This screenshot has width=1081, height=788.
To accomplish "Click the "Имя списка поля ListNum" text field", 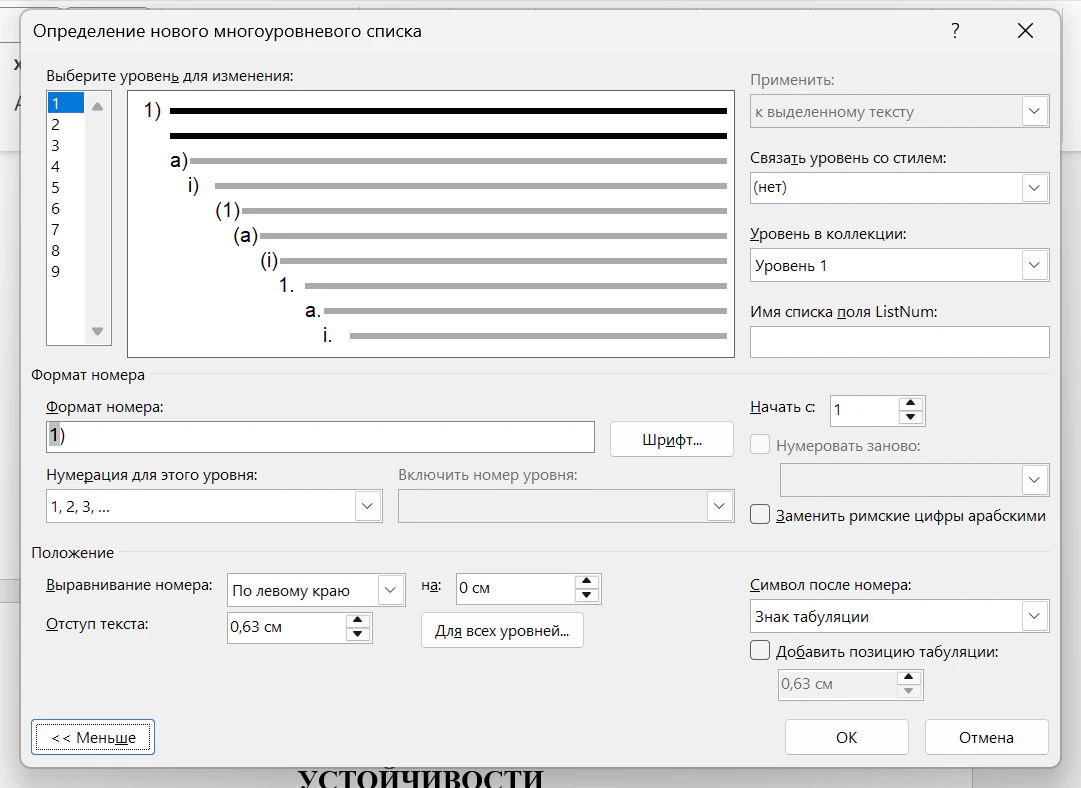I will tap(900, 342).
